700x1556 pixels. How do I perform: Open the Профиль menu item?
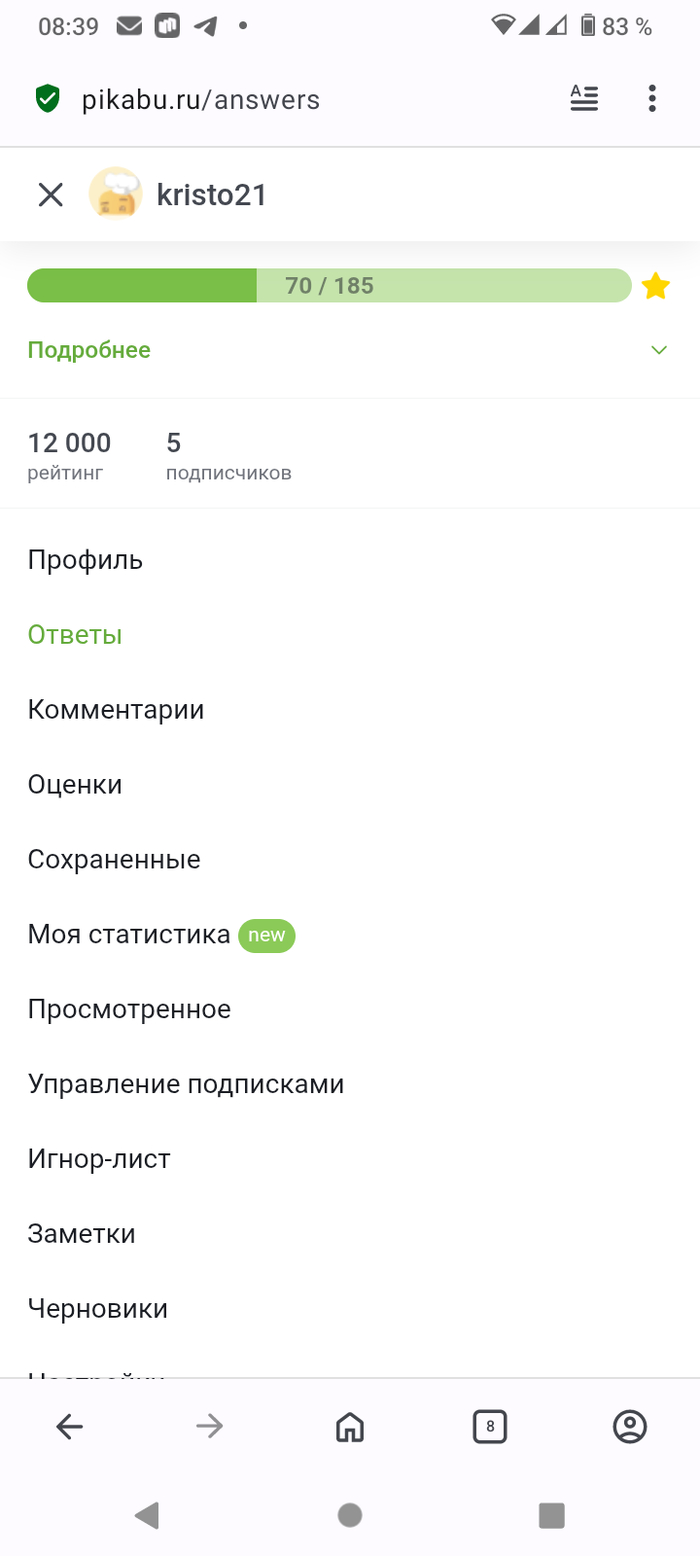tap(85, 560)
